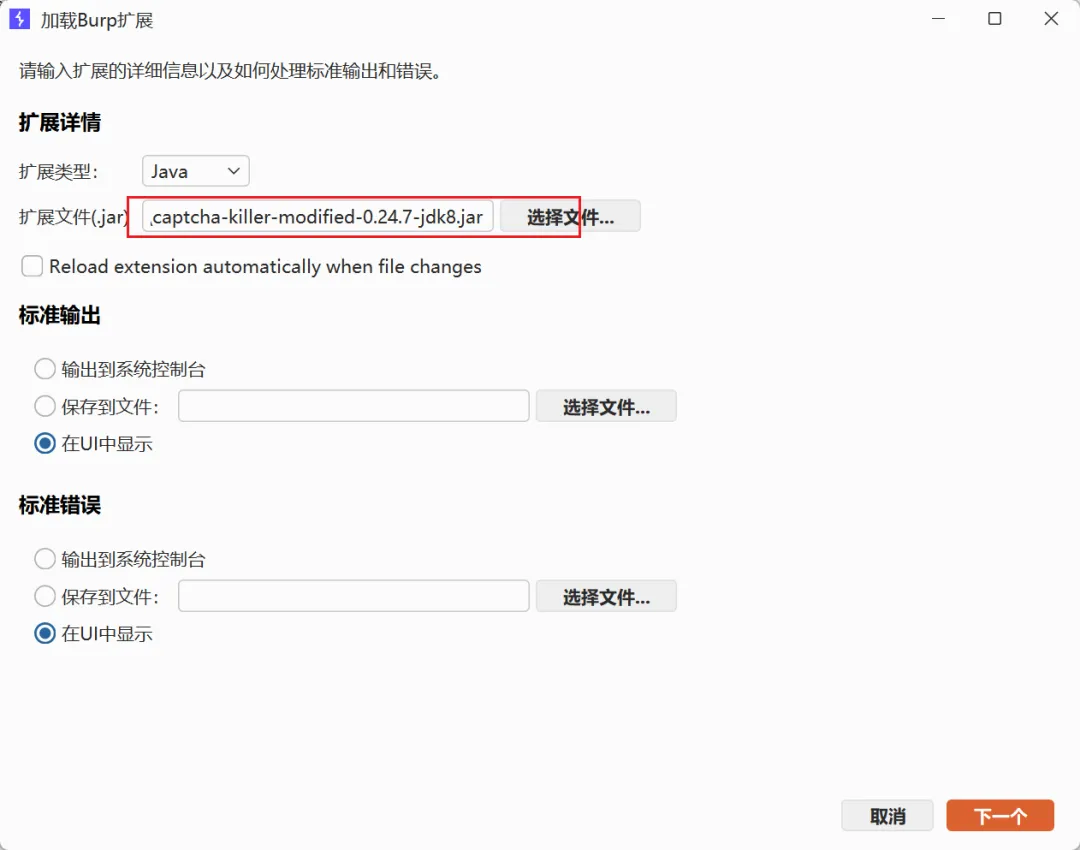
Task: Select standard error 输出到系统控制台 radio
Action: point(45,559)
